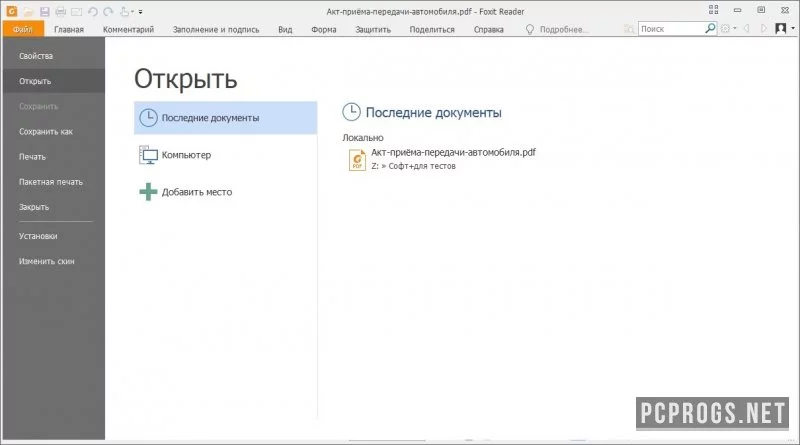The width and height of the screenshot is (800, 445).
Task: Choose Сохранить как in the sidebar
Action: tap(53, 132)
